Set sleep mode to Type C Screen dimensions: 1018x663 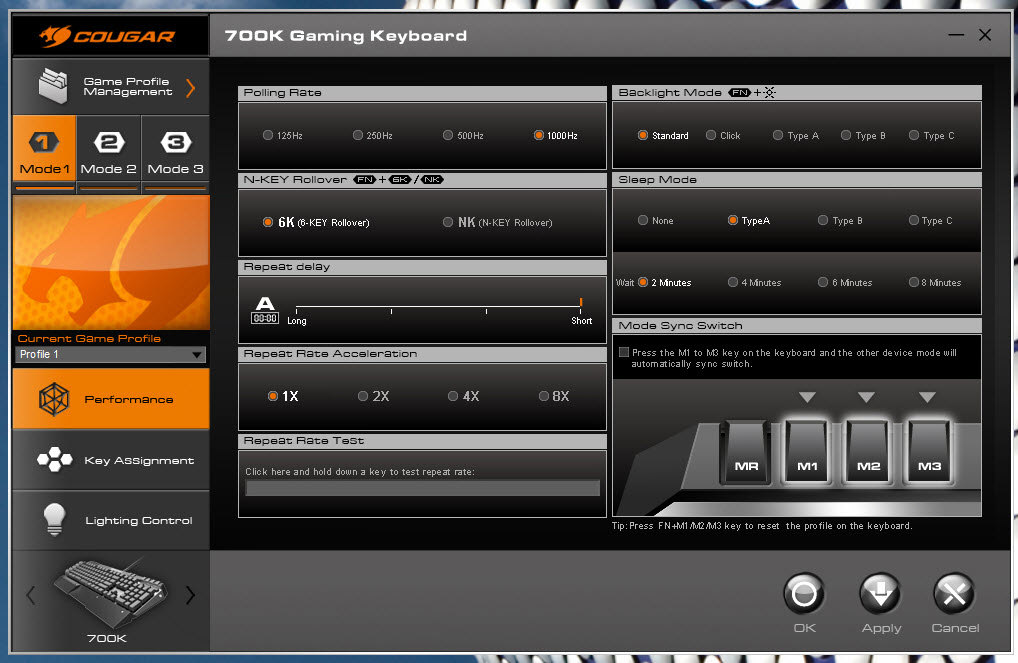[913, 220]
